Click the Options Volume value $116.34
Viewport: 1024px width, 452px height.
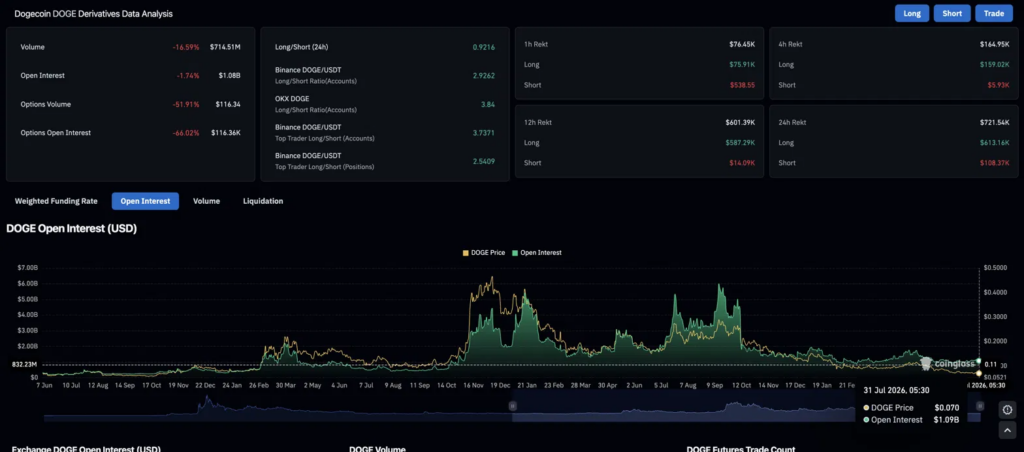tap(228, 104)
